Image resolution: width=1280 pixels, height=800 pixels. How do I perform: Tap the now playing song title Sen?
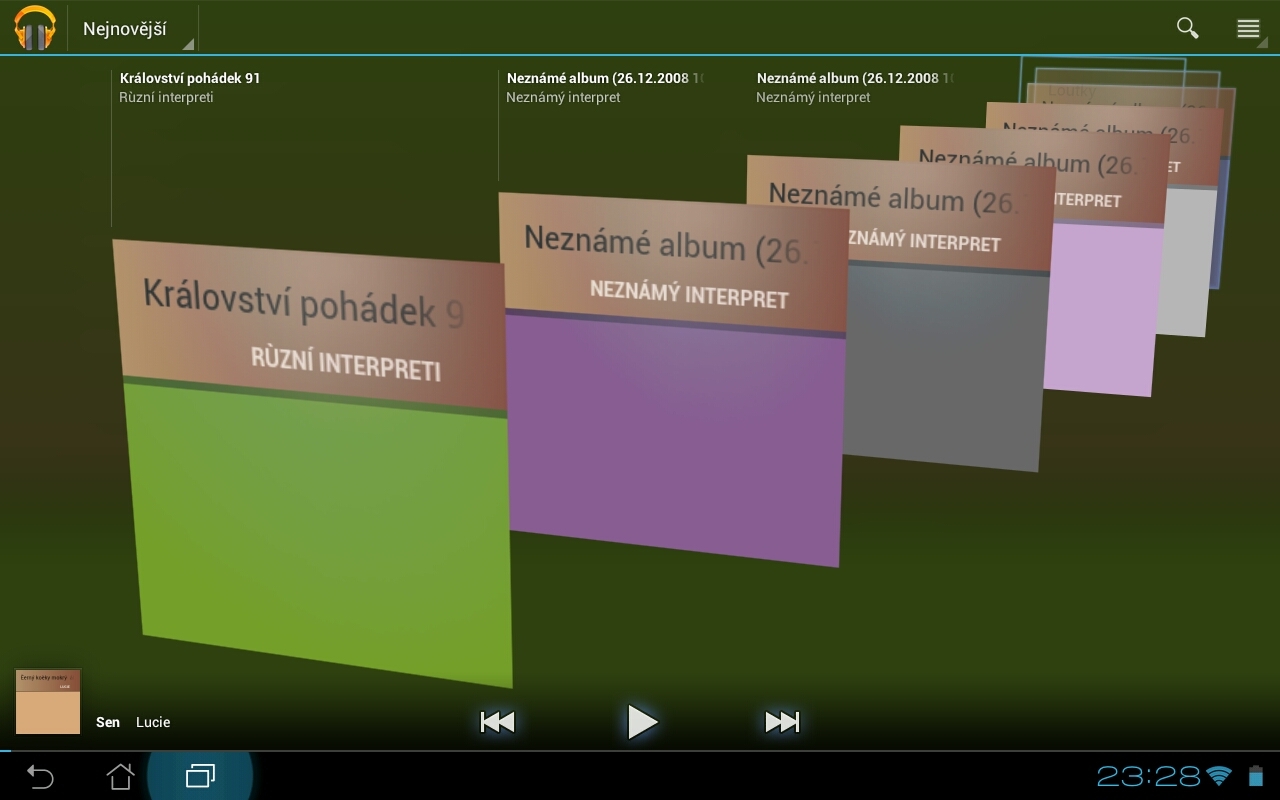108,722
